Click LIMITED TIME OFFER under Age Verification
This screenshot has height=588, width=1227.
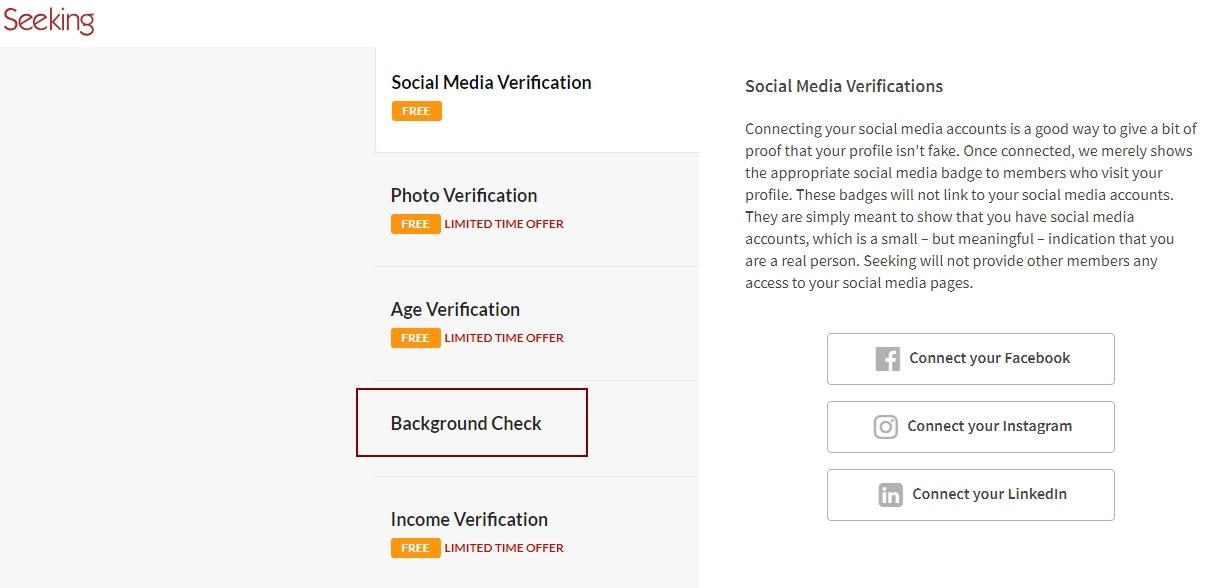(504, 338)
